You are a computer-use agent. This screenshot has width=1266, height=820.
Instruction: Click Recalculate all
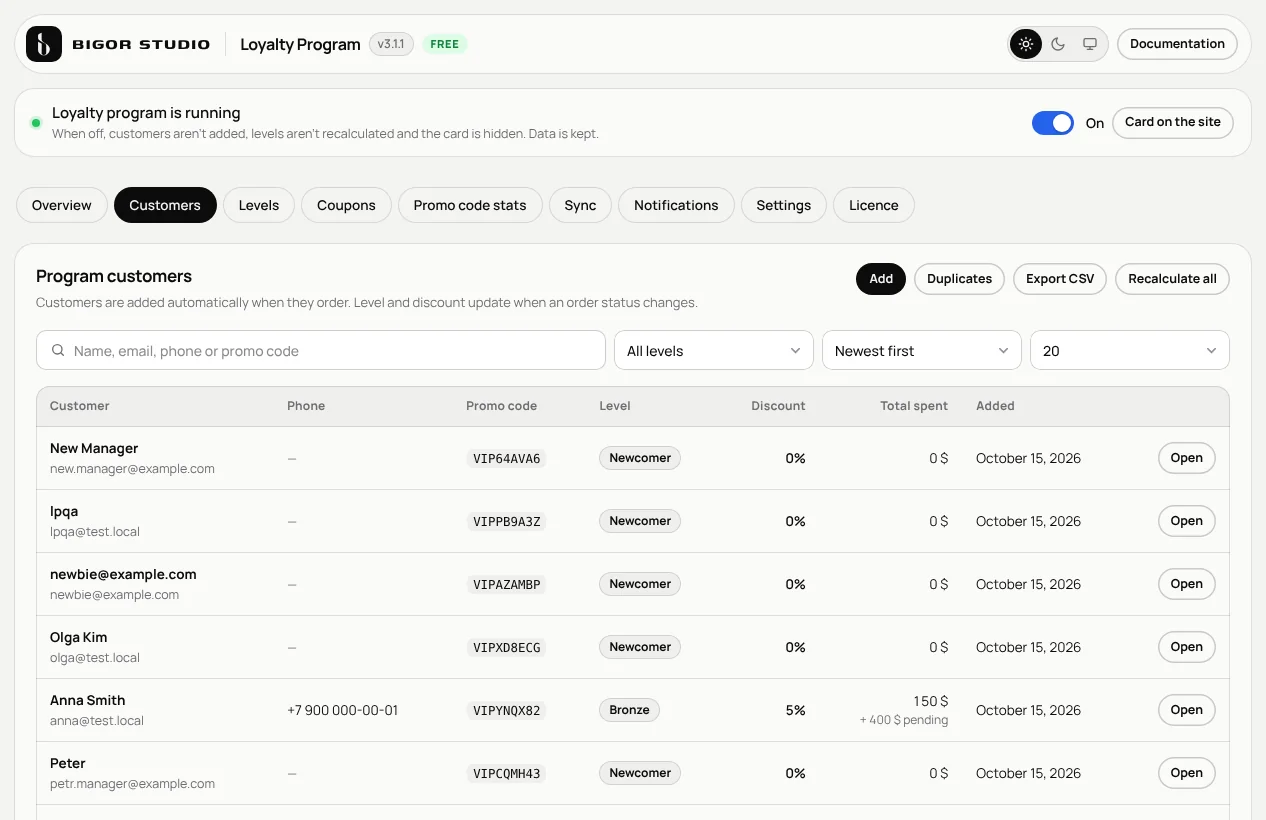[x=1172, y=279]
